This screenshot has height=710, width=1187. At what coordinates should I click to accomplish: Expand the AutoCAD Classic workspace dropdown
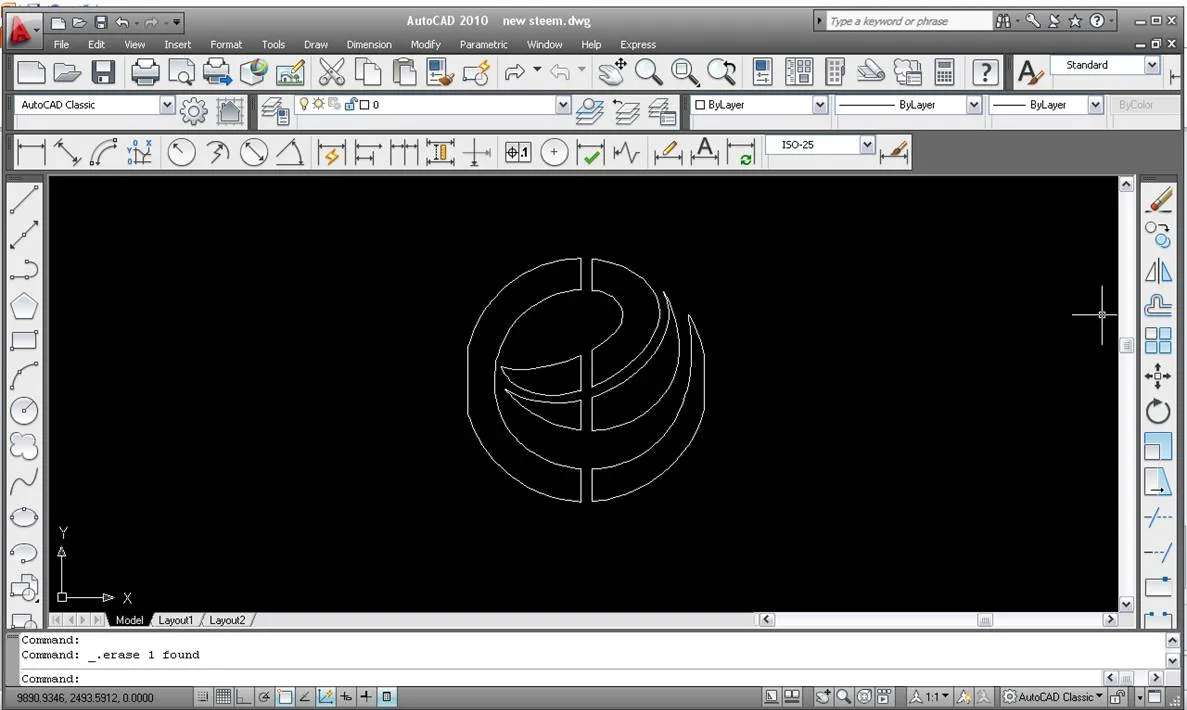167,104
